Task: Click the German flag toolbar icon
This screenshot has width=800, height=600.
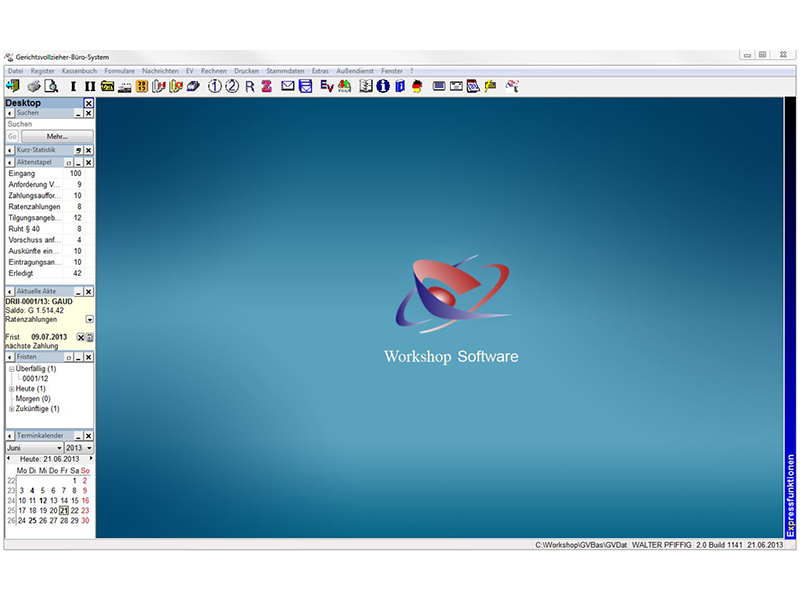Action: pyautogui.click(x=416, y=87)
